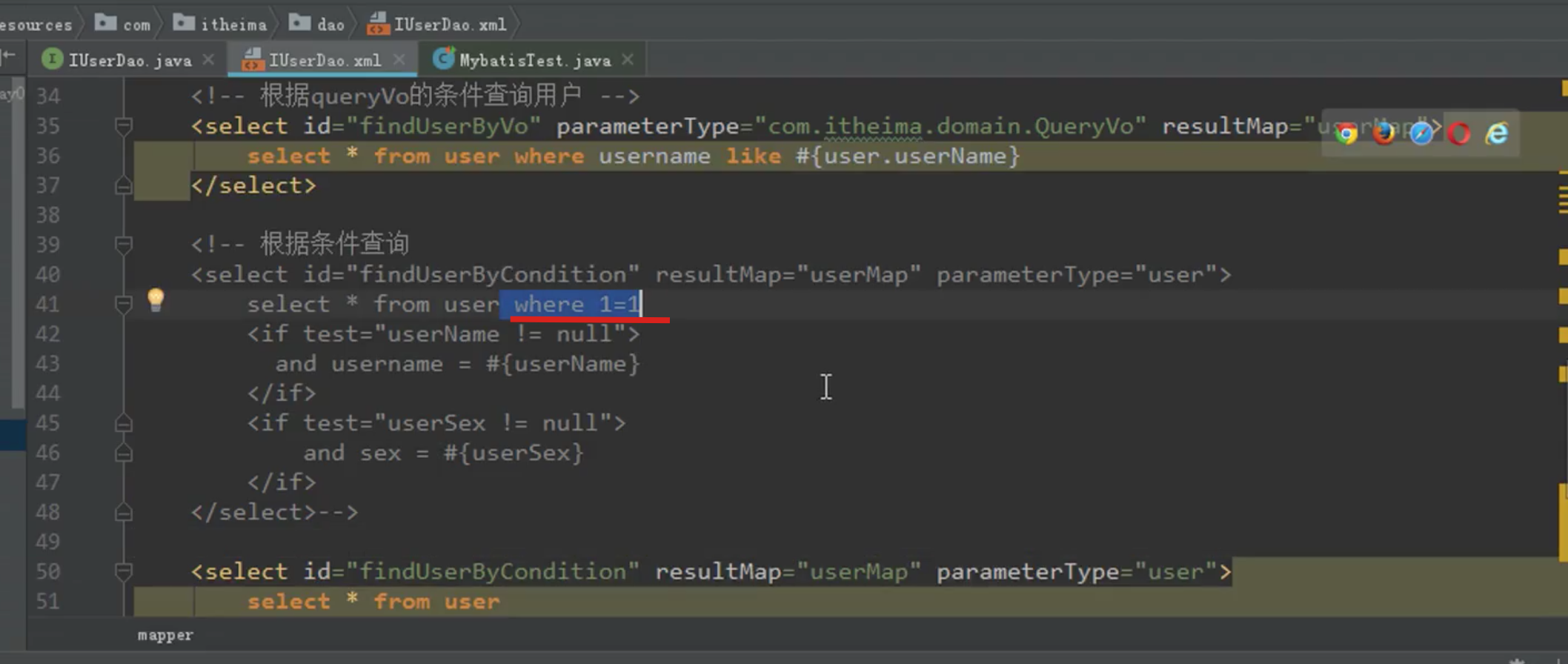This screenshot has width=1568, height=664.
Task: Click IUserDao.xml in breadcrumb path
Action: (437, 24)
